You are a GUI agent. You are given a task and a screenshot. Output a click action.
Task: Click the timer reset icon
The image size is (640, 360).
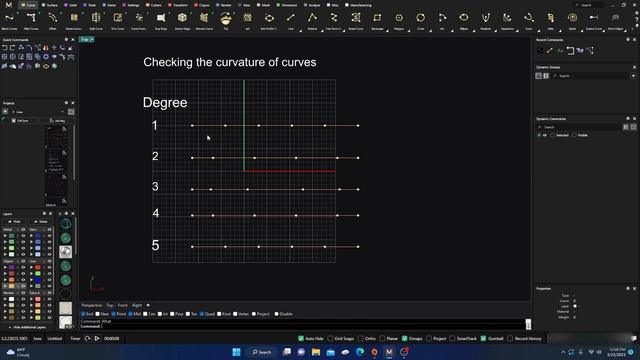click(x=87, y=338)
